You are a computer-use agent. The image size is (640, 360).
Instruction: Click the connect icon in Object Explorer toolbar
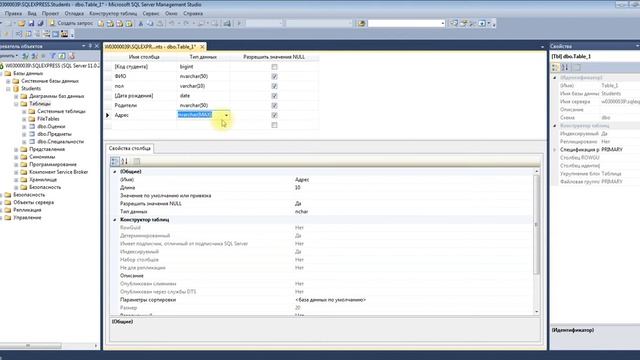[x=26, y=56]
